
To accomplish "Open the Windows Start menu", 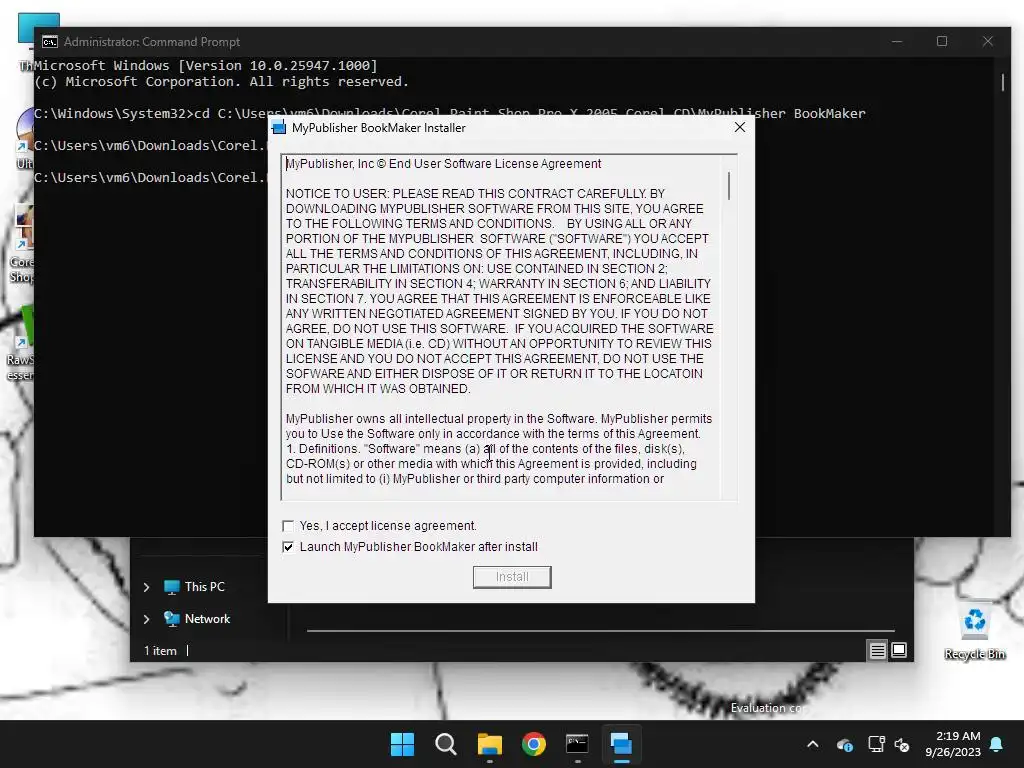I will click(402, 744).
